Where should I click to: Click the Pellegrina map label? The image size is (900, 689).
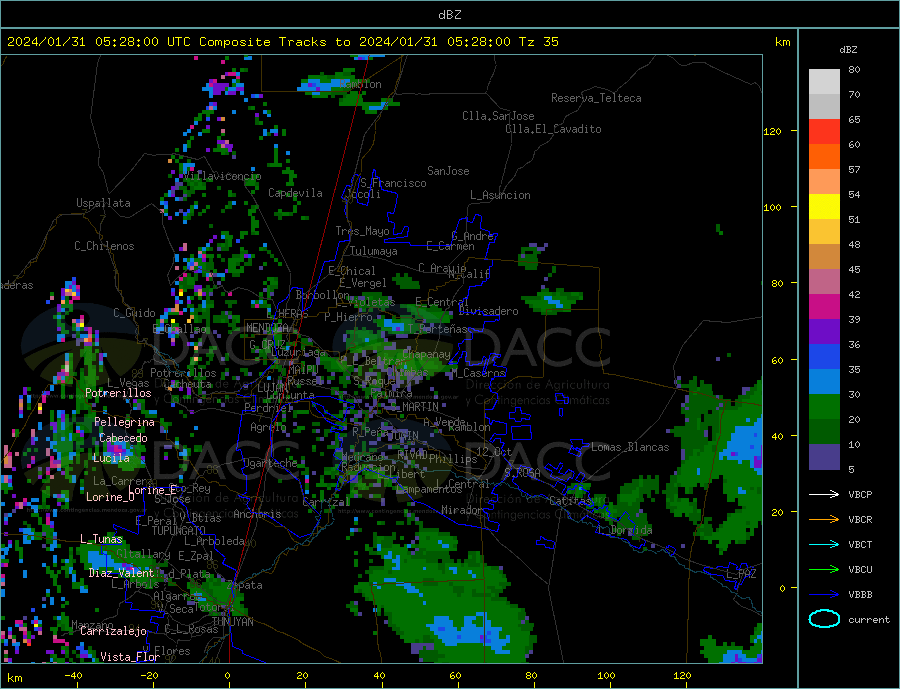pyautogui.click(x=125, y=422)
